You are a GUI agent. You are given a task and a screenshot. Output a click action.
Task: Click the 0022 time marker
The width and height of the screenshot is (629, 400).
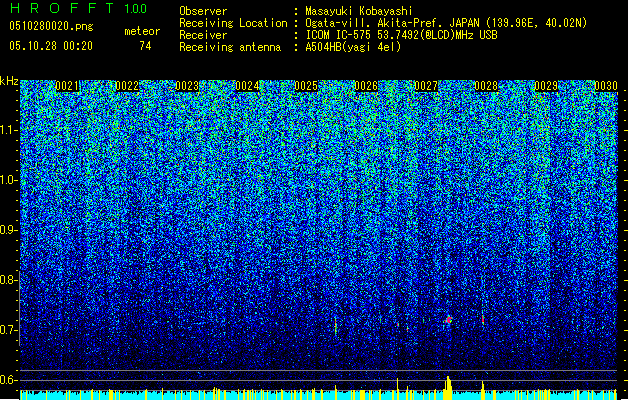(127, 86)
